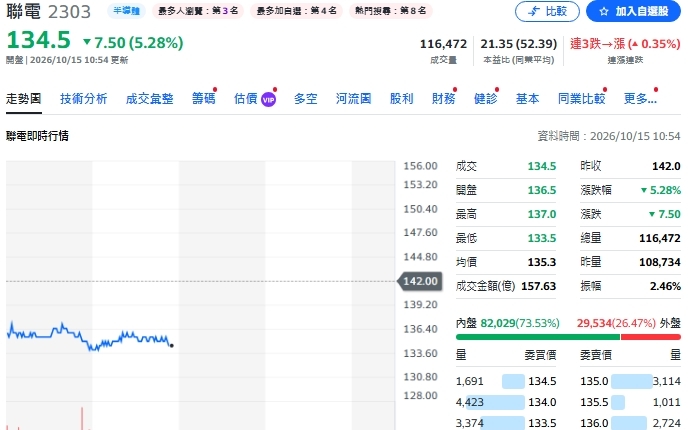Click the 昨收 142.0 value

[666, 166]
